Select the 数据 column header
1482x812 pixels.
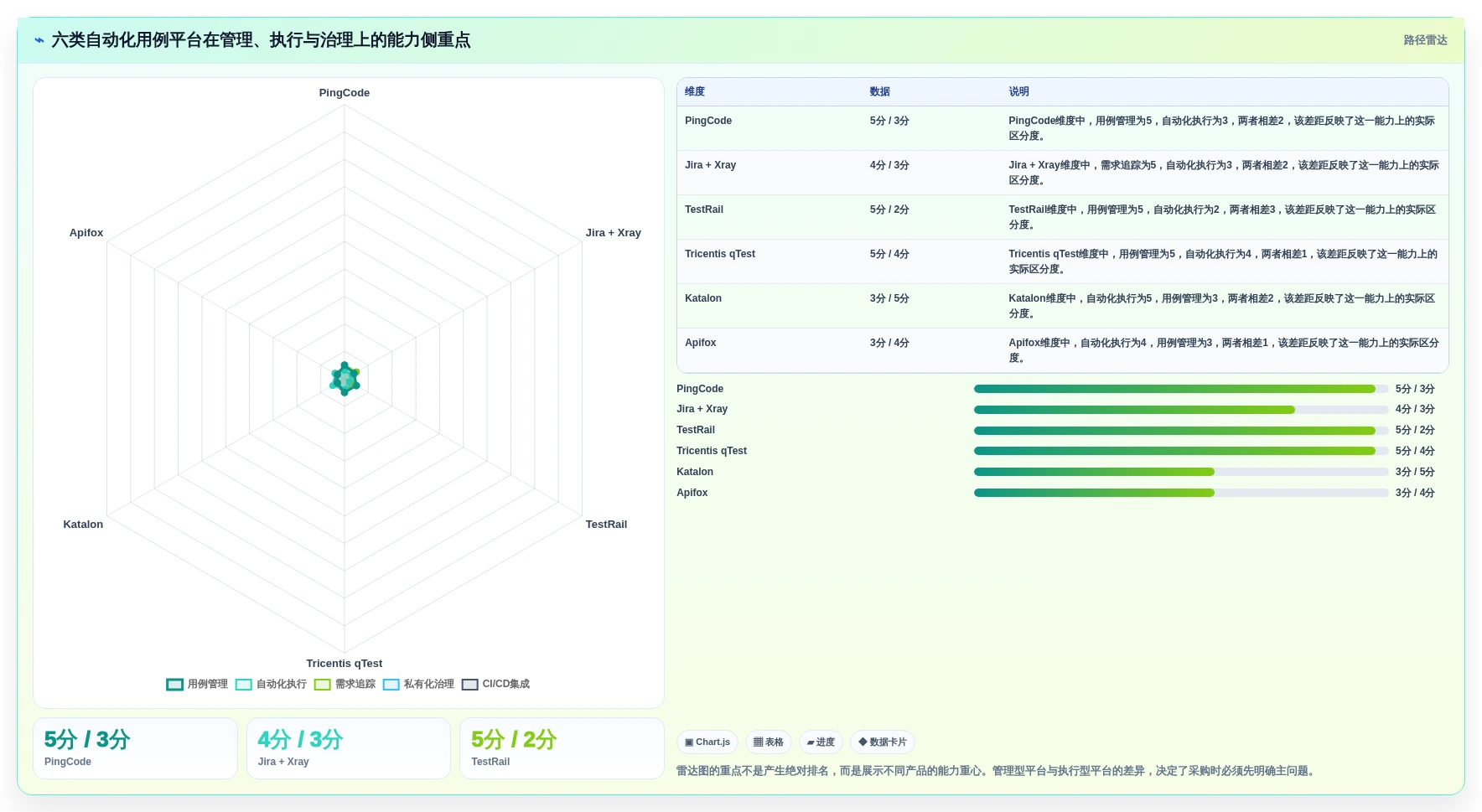[880, 92]
